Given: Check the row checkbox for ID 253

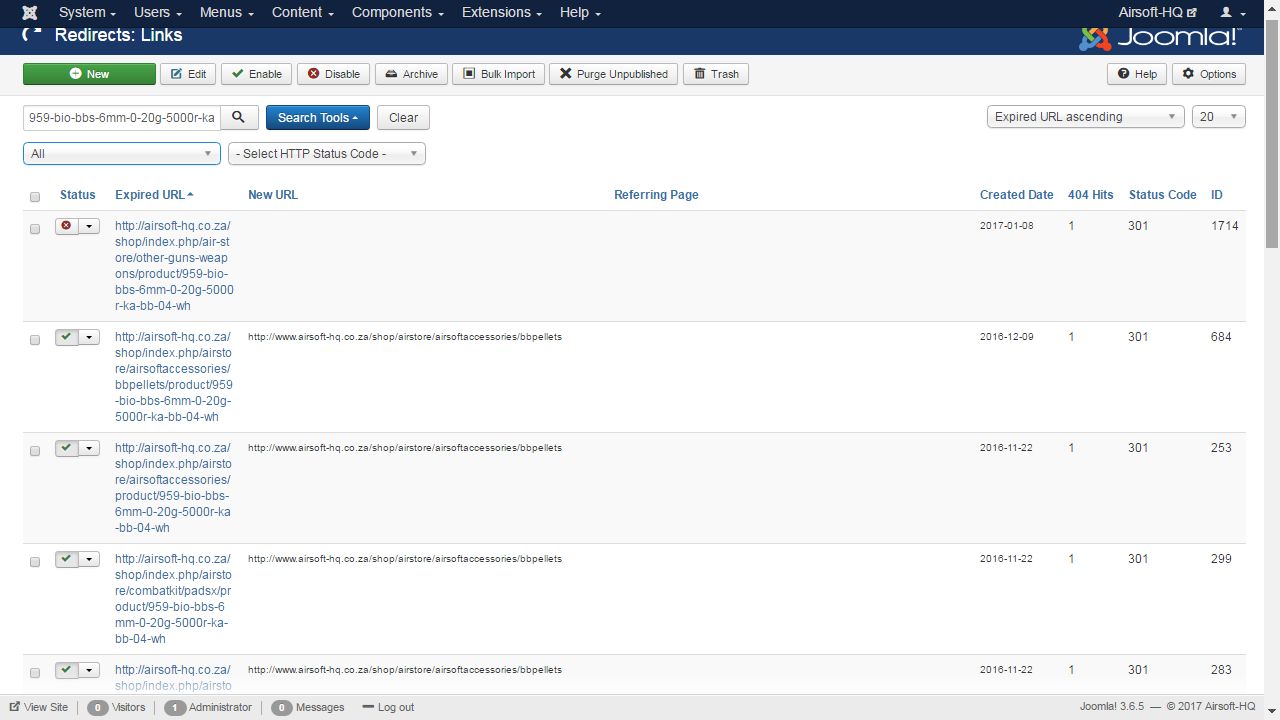Looking at the screenshot, I should coord(35,451).
